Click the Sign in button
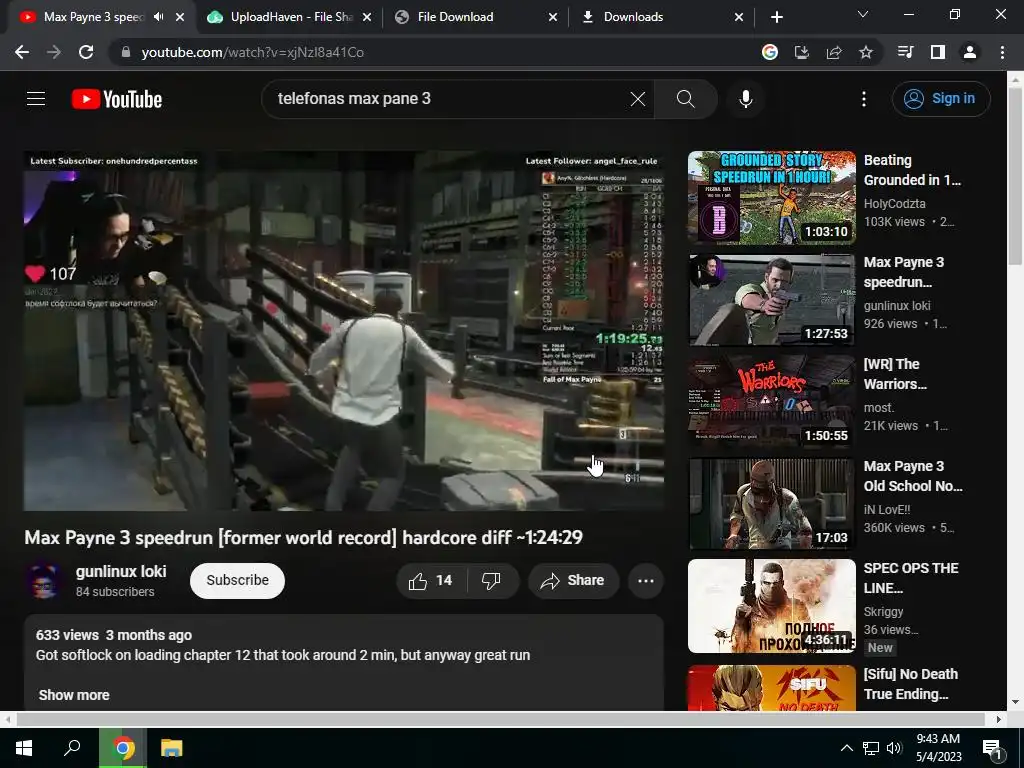 coord(941,99)
